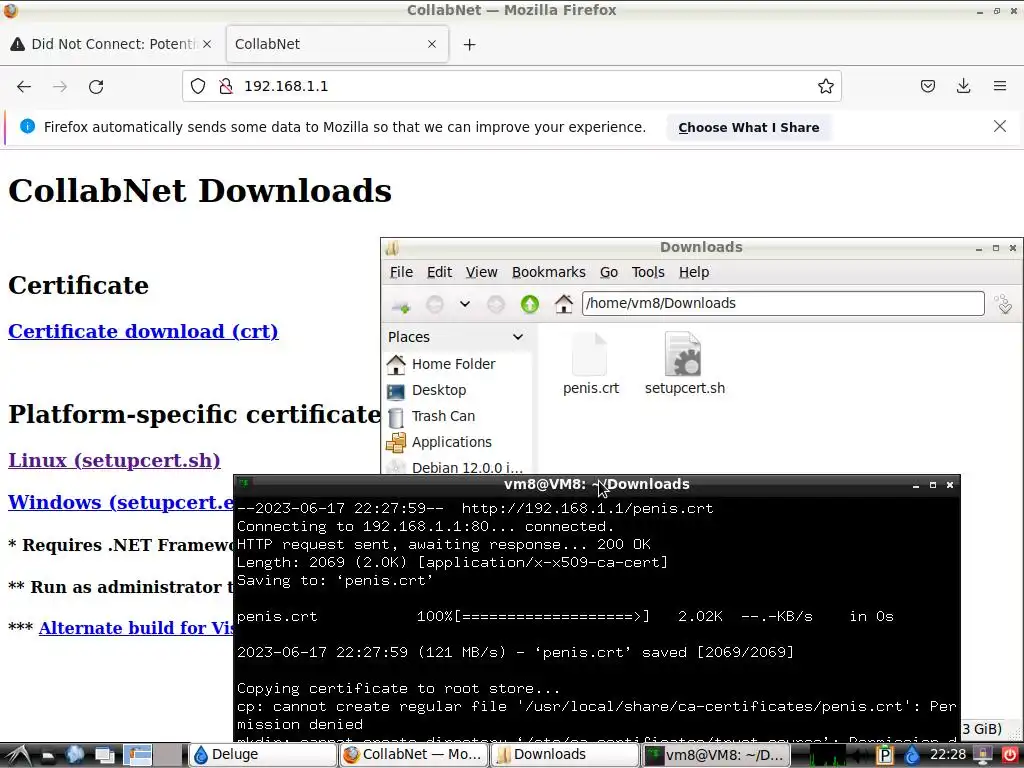Open the tracking protection shield icon
This screenshot has height=768, width=1024.
[198, 86]
